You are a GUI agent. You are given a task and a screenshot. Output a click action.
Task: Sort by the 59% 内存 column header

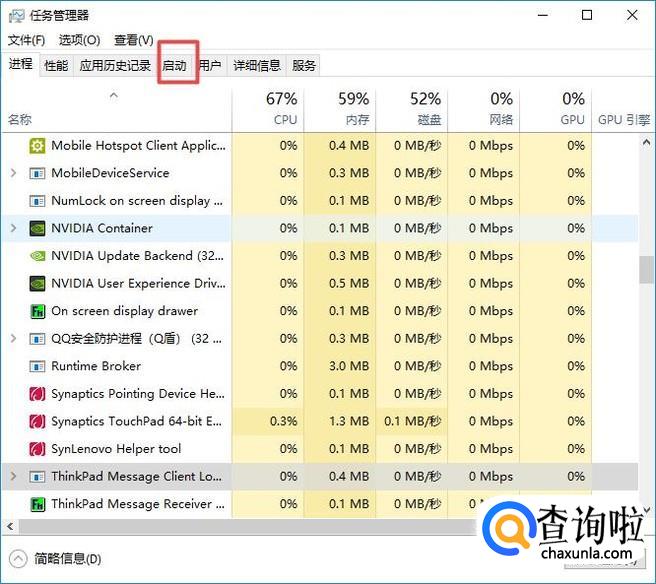point(340,110)
